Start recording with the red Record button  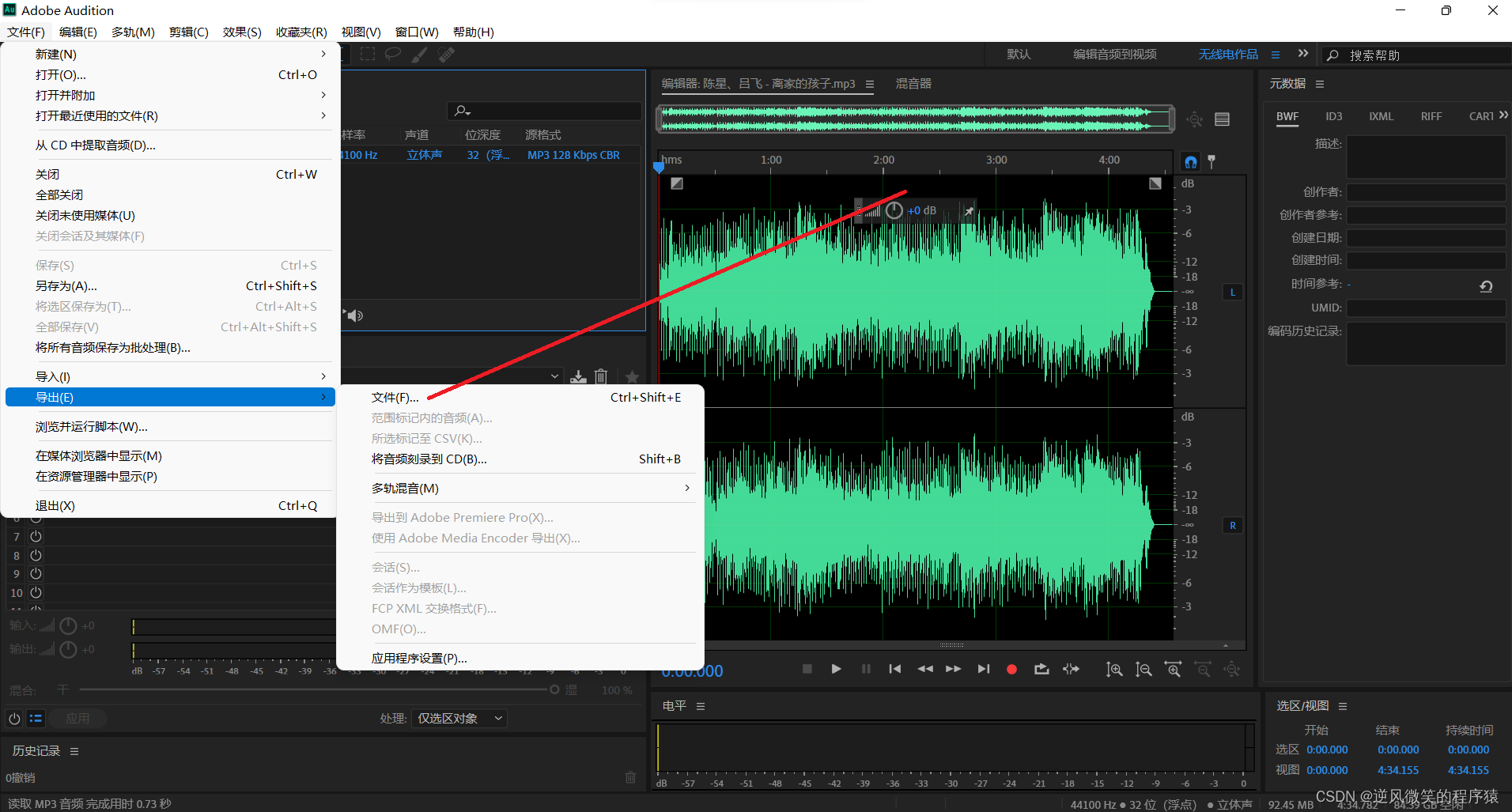pos(1011,669)
